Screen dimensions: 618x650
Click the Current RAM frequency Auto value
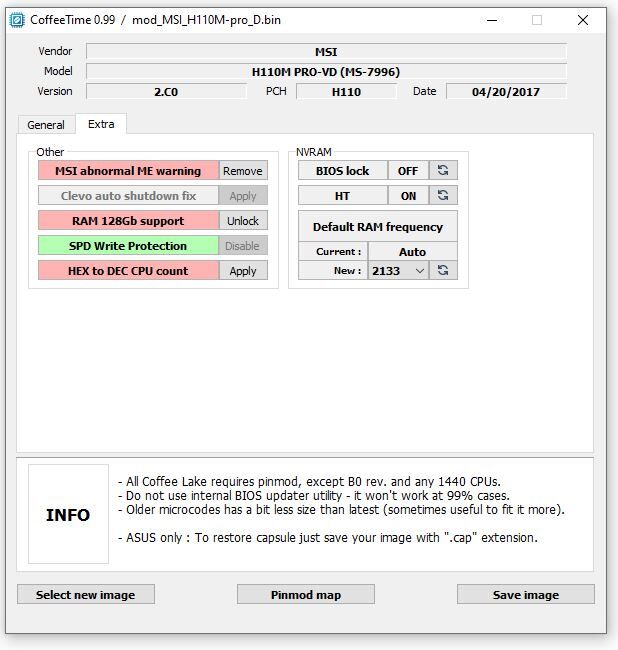(x=412, y=252)
